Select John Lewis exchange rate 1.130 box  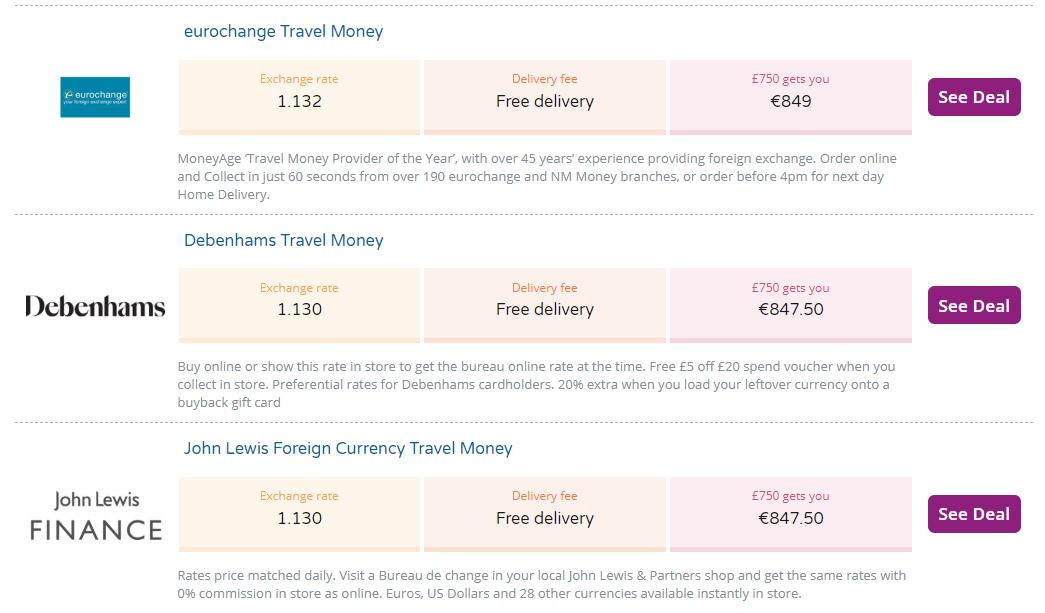(299, 513)
